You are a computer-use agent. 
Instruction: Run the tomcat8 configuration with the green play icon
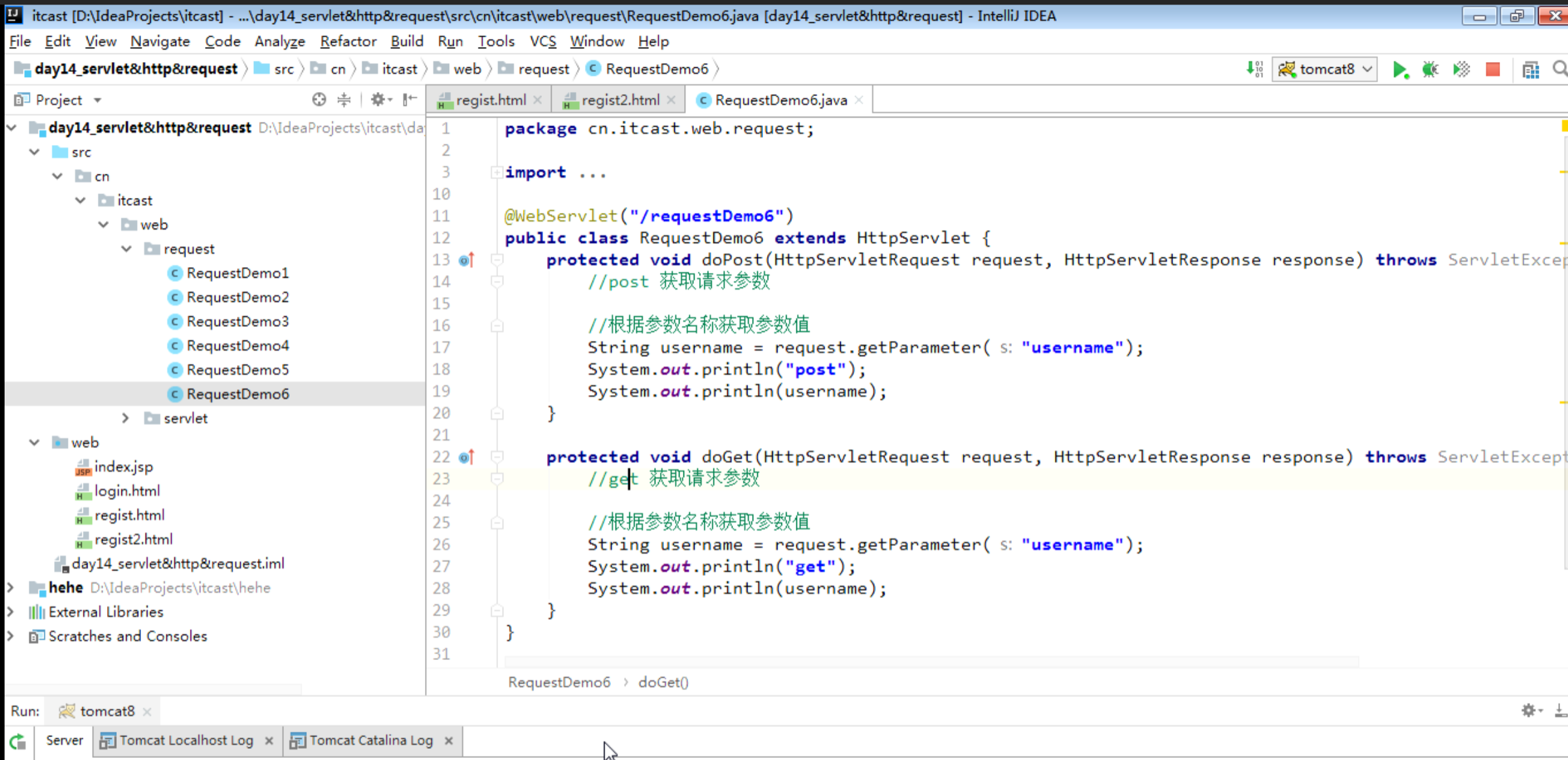click(1399, 69)
